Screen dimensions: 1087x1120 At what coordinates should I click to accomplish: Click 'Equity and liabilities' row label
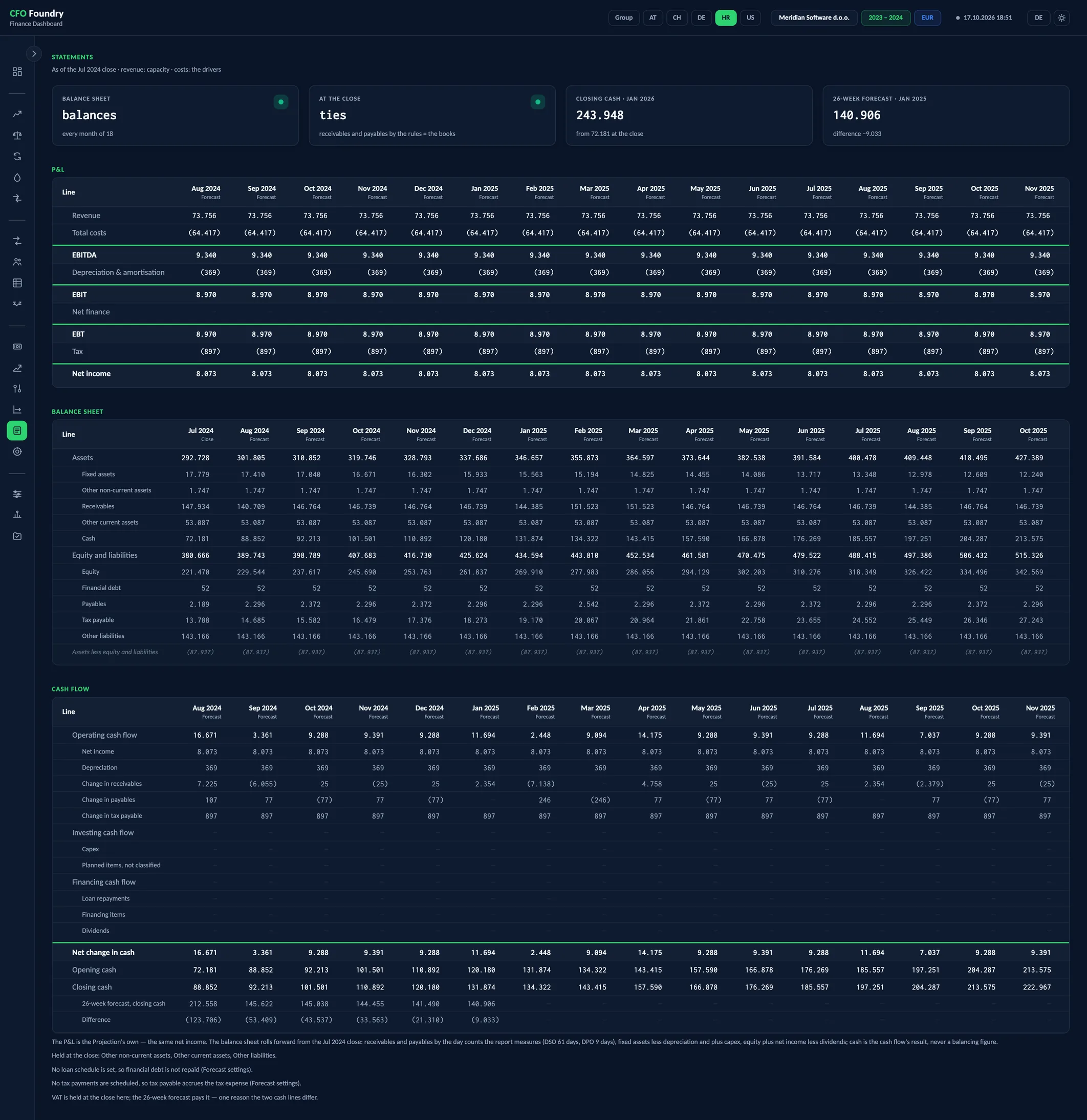(x=104, y=555)
